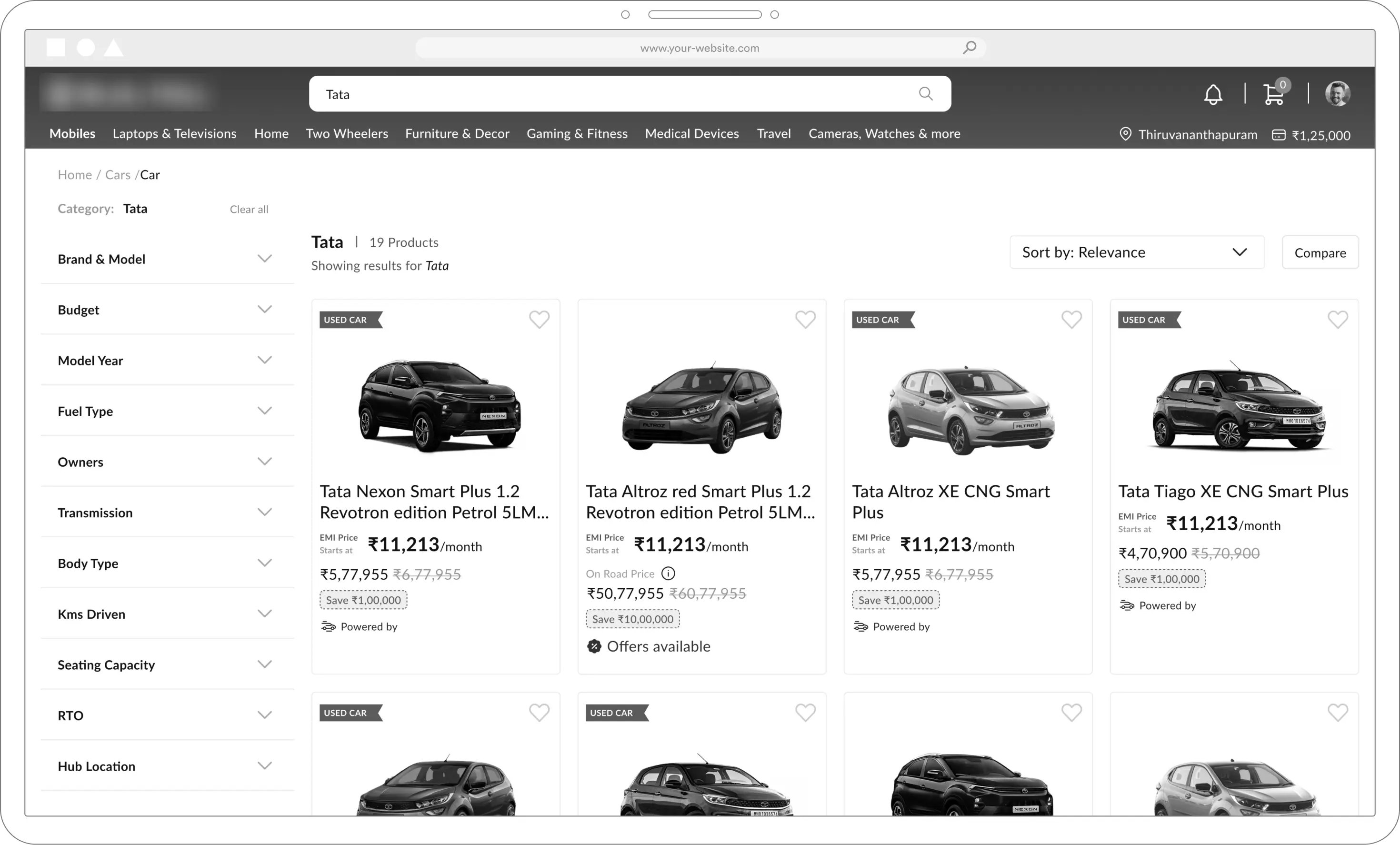Click the browser address bar search icon
Image resolution: width=1400 pixels, height=845 pixels.
[970, 48]
